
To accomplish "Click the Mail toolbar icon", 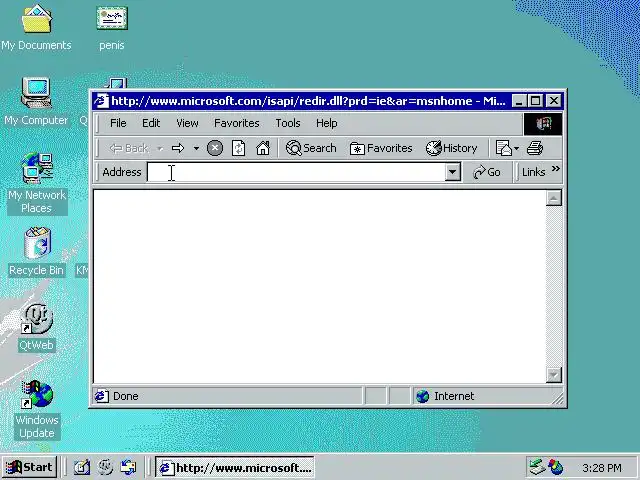I will tap(503, 148).
